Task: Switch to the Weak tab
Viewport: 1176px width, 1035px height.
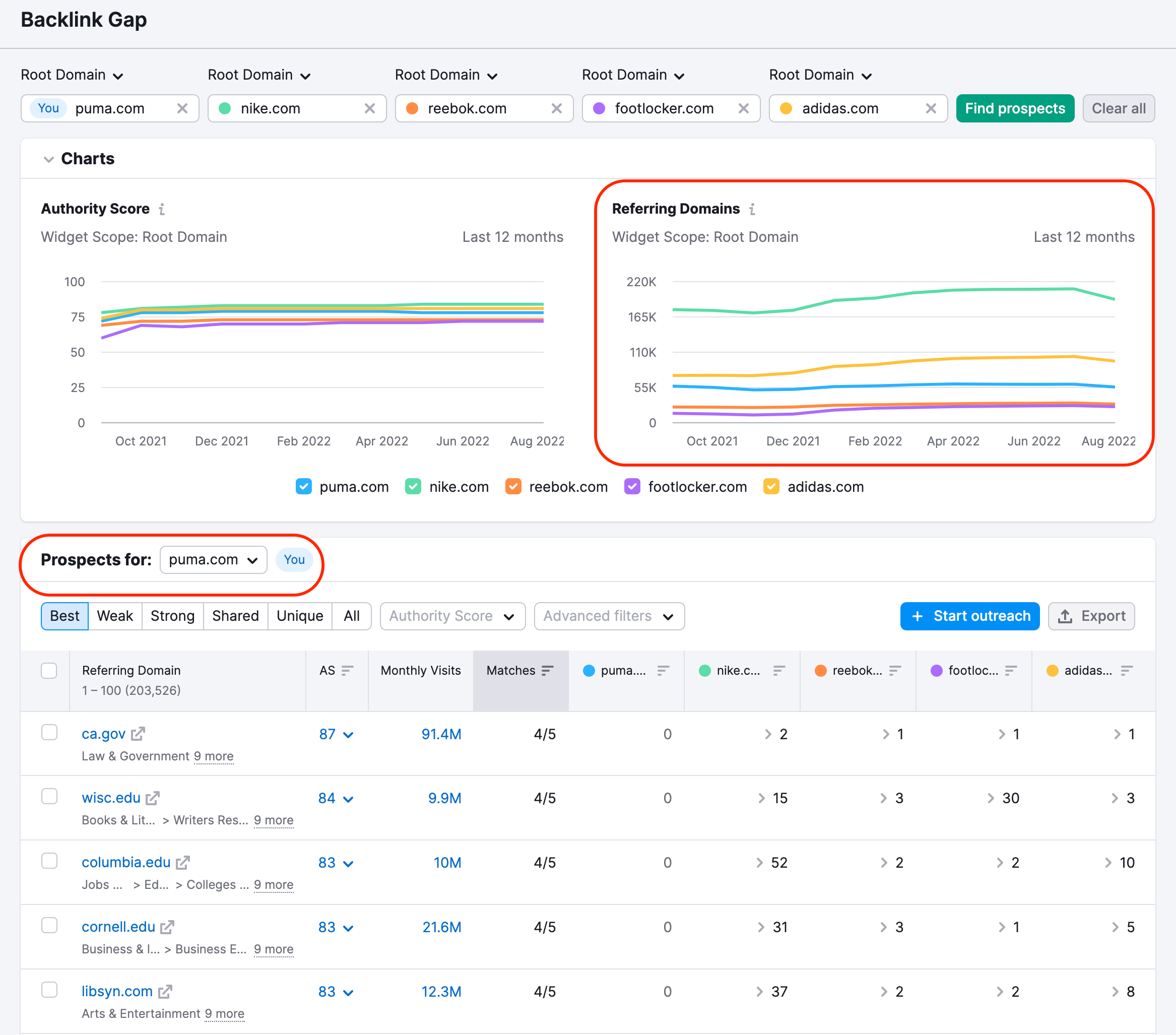Action: click(114, 616)
